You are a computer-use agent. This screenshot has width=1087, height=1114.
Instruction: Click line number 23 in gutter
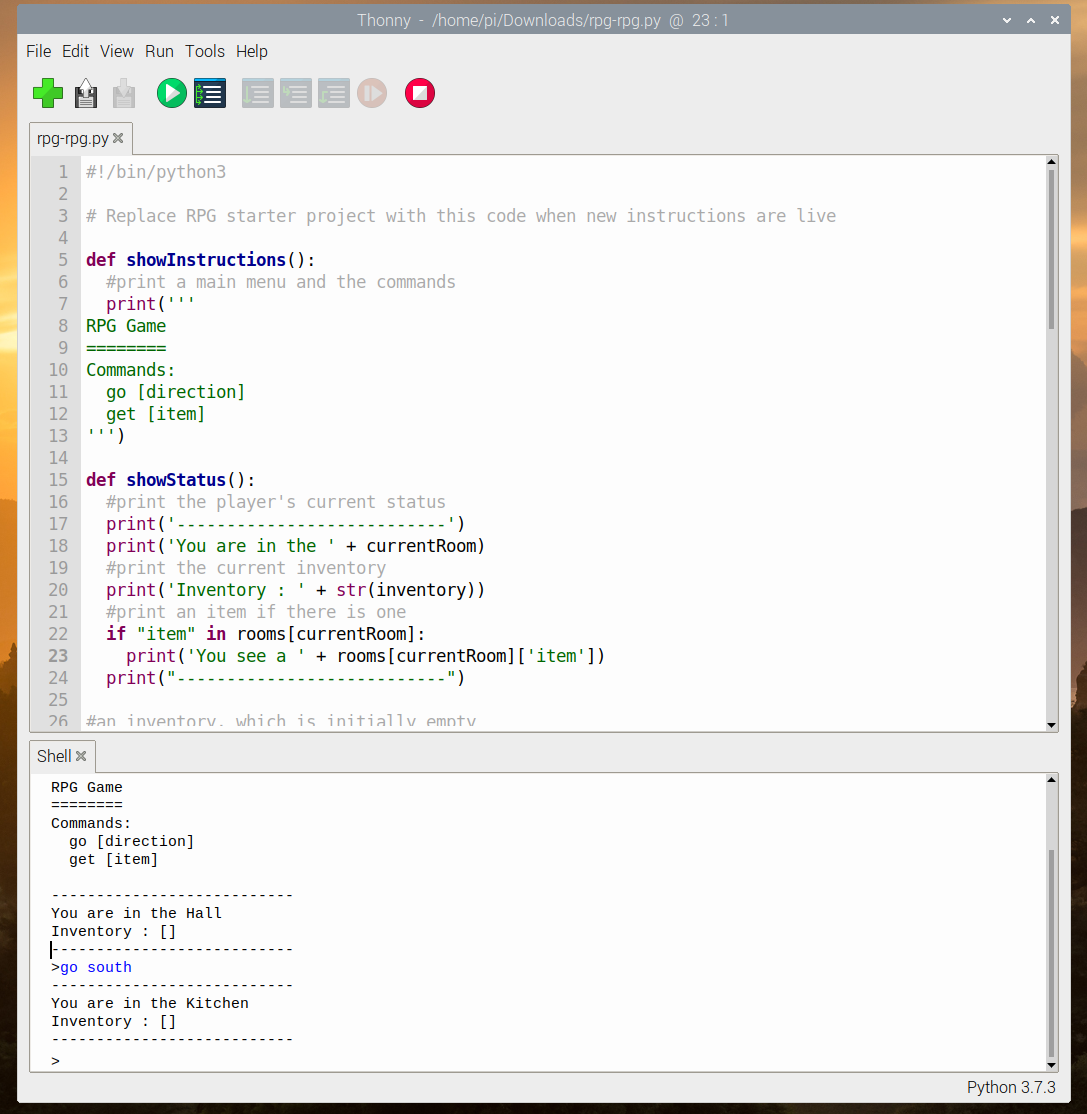(x=58, y=656)
